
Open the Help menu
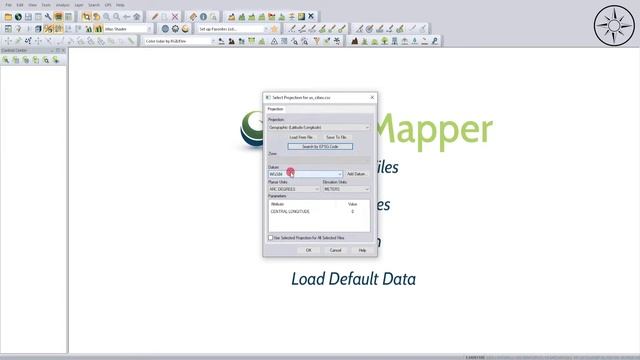120,5
